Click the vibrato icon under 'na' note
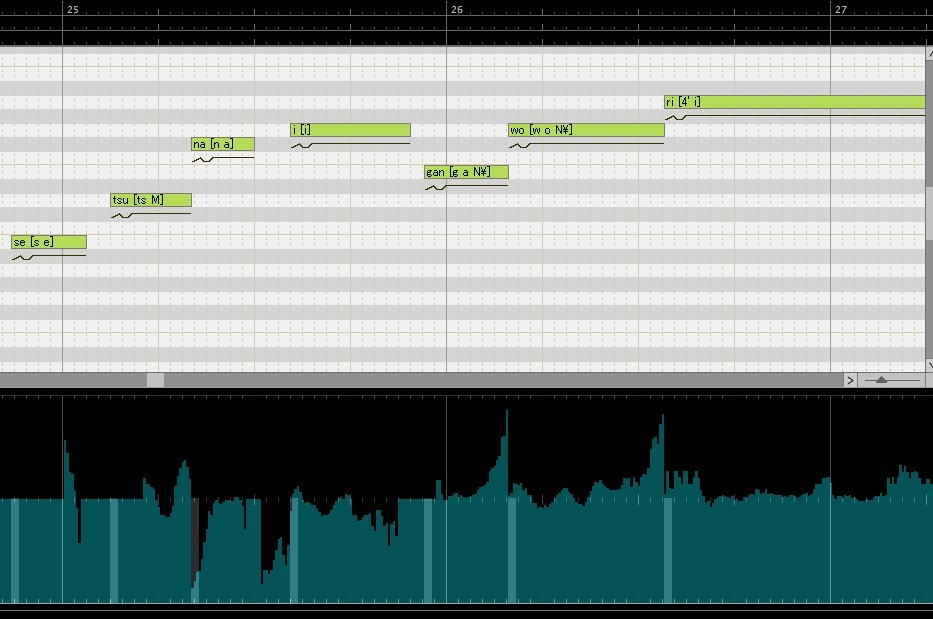933x619 pixels. coord(203,160)
